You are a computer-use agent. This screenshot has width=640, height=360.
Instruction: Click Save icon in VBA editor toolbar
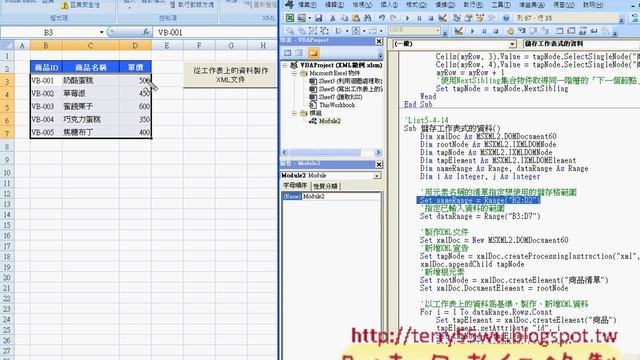click(x=318, y=18)
